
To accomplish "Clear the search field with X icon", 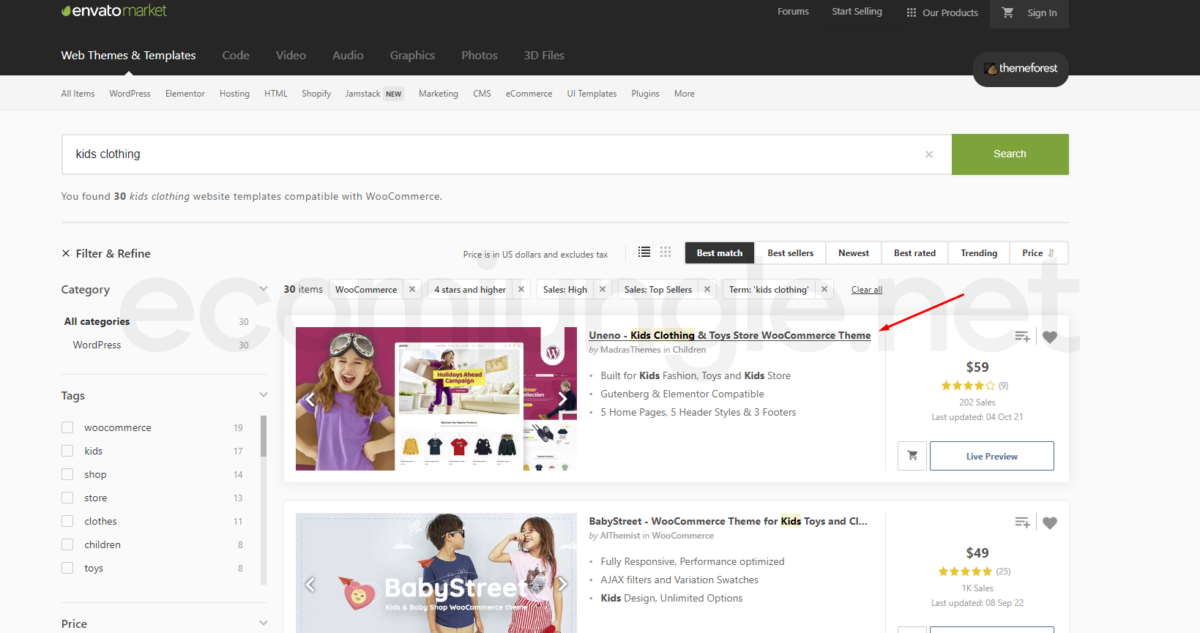I will [929, 154].
